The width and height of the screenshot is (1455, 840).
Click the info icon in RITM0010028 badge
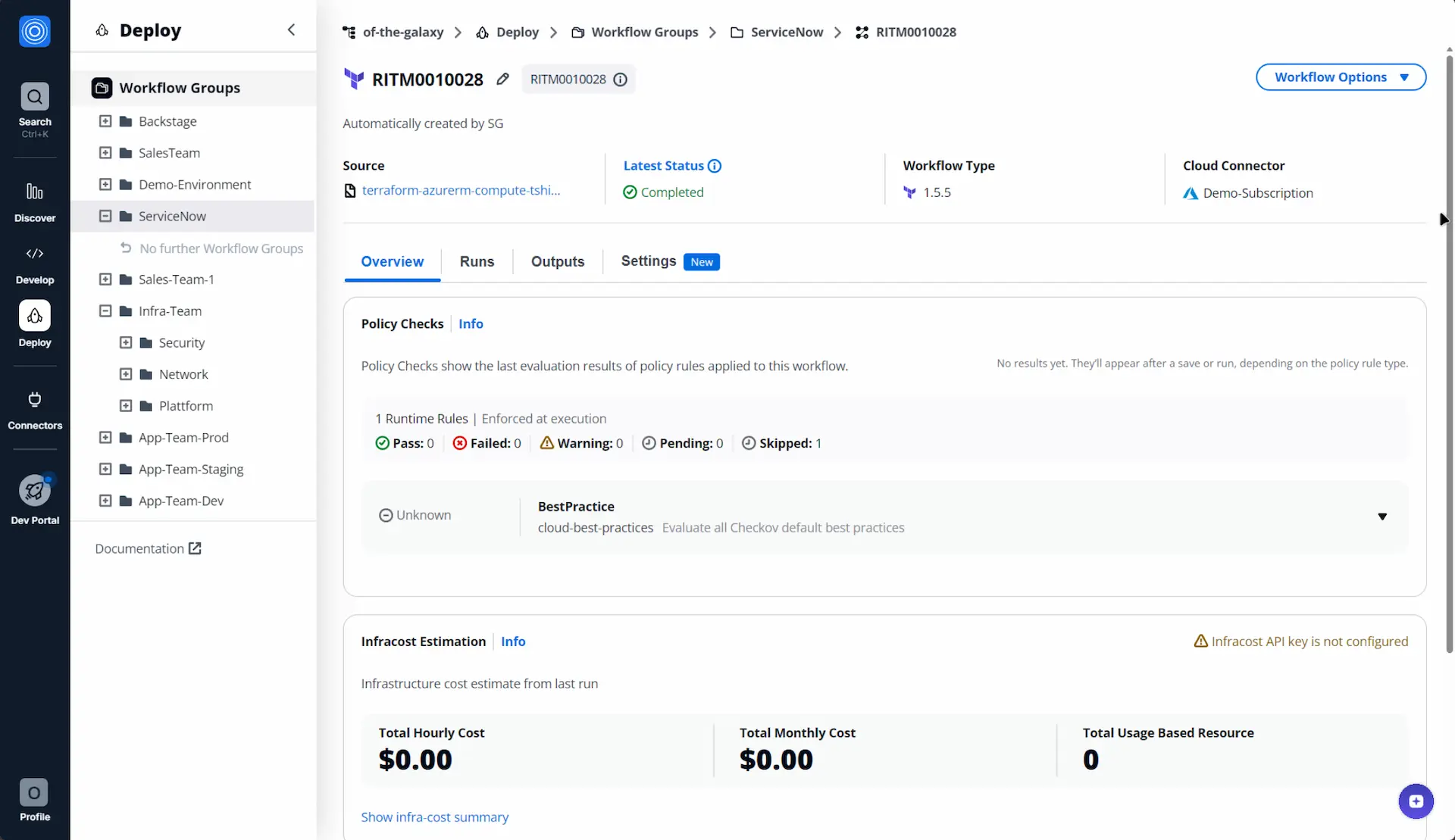coord(620,80)
